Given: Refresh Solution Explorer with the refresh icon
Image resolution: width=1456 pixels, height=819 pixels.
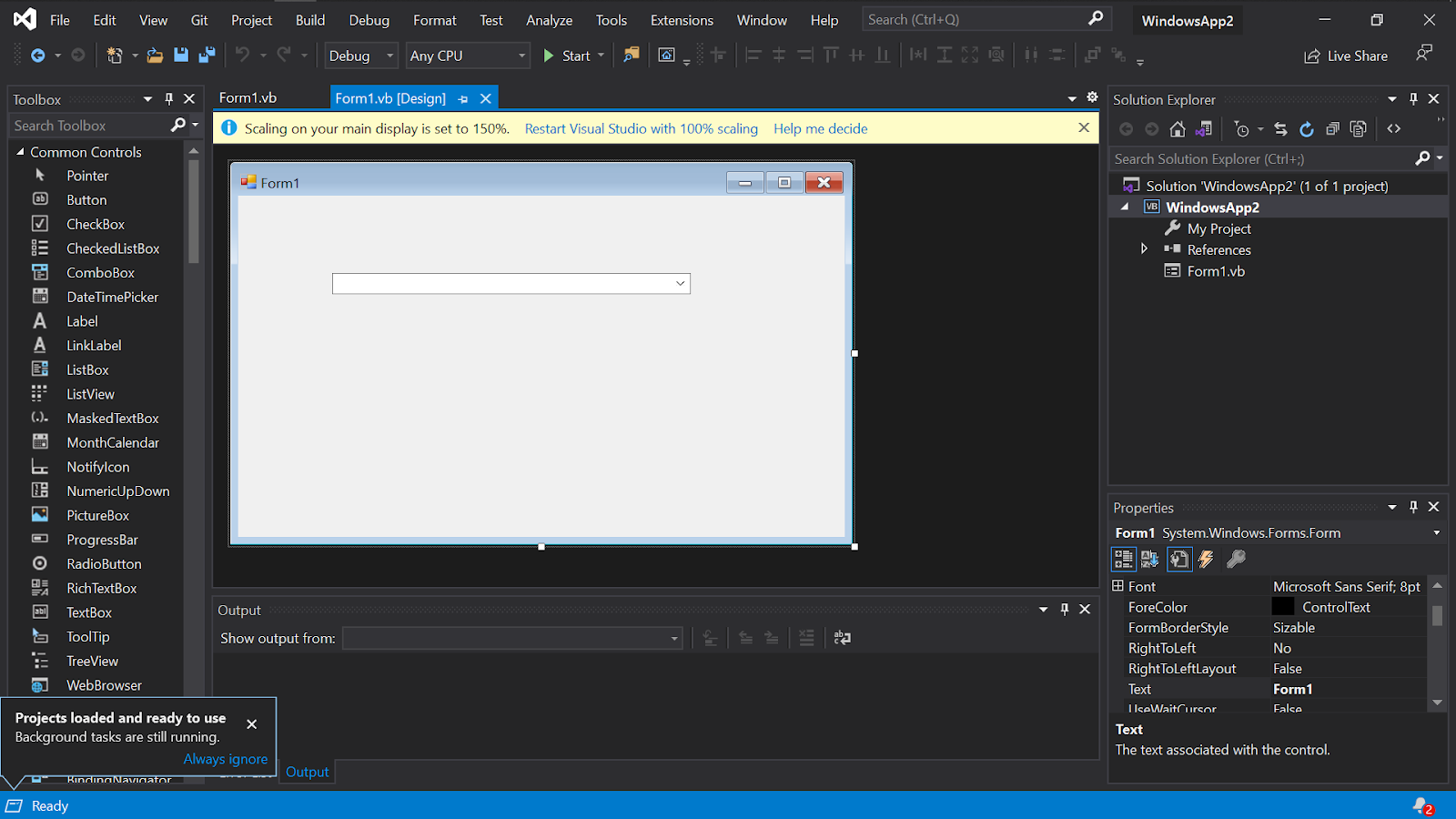Looking at the screenshot, I should [1307, 129].
